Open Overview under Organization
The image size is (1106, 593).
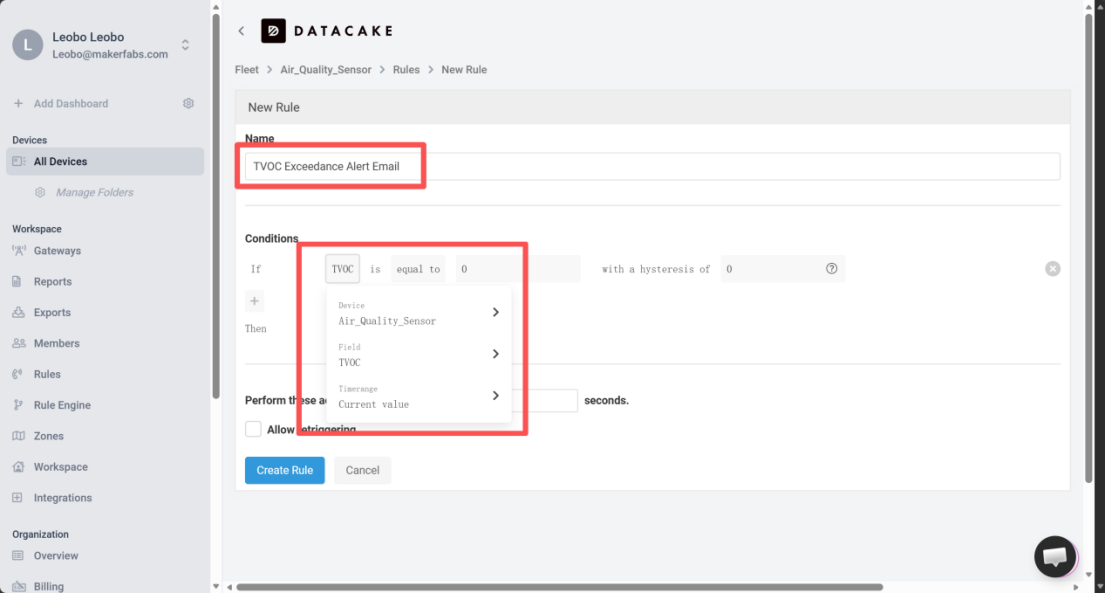pyautogui.click(x=56, y=556)
